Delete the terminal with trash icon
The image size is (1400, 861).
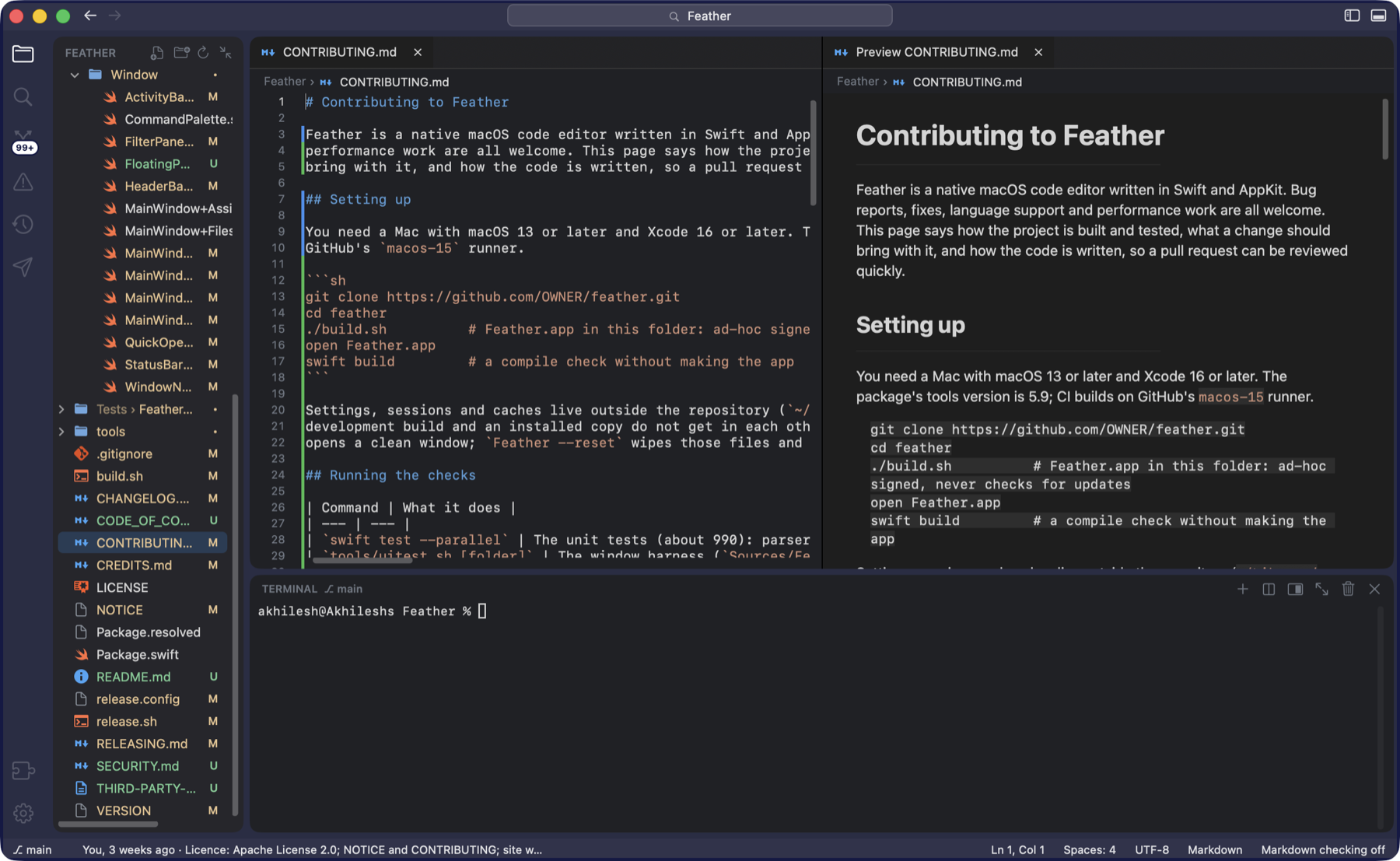pos(1348,589)
